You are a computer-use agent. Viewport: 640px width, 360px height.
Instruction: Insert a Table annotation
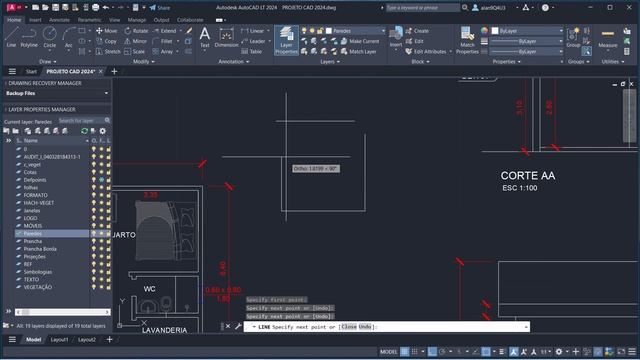click(252, 51)
